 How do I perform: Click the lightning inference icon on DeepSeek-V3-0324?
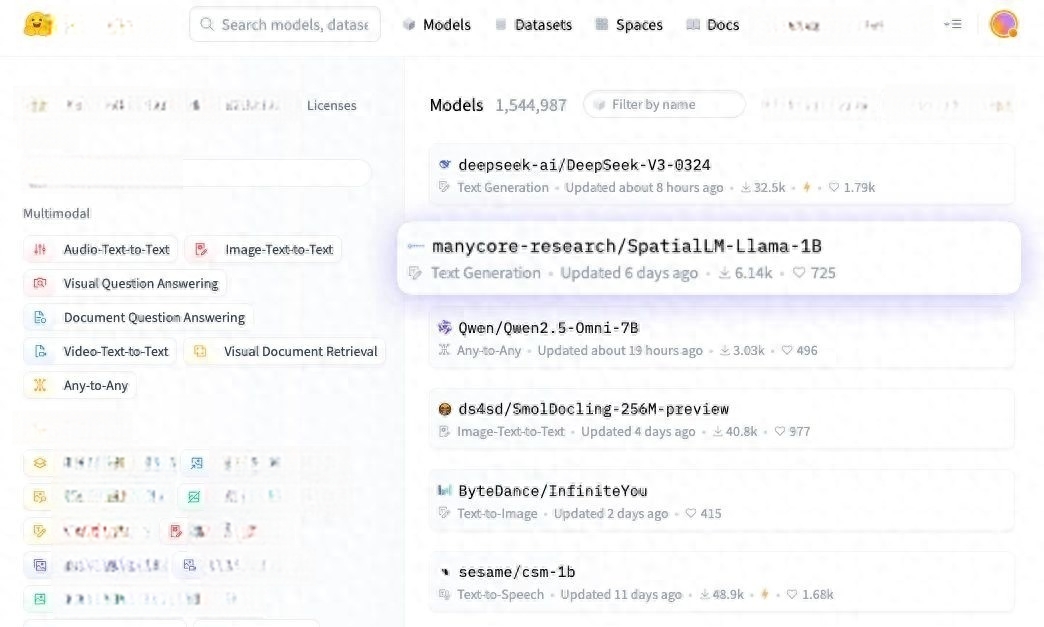click(806, 188)
